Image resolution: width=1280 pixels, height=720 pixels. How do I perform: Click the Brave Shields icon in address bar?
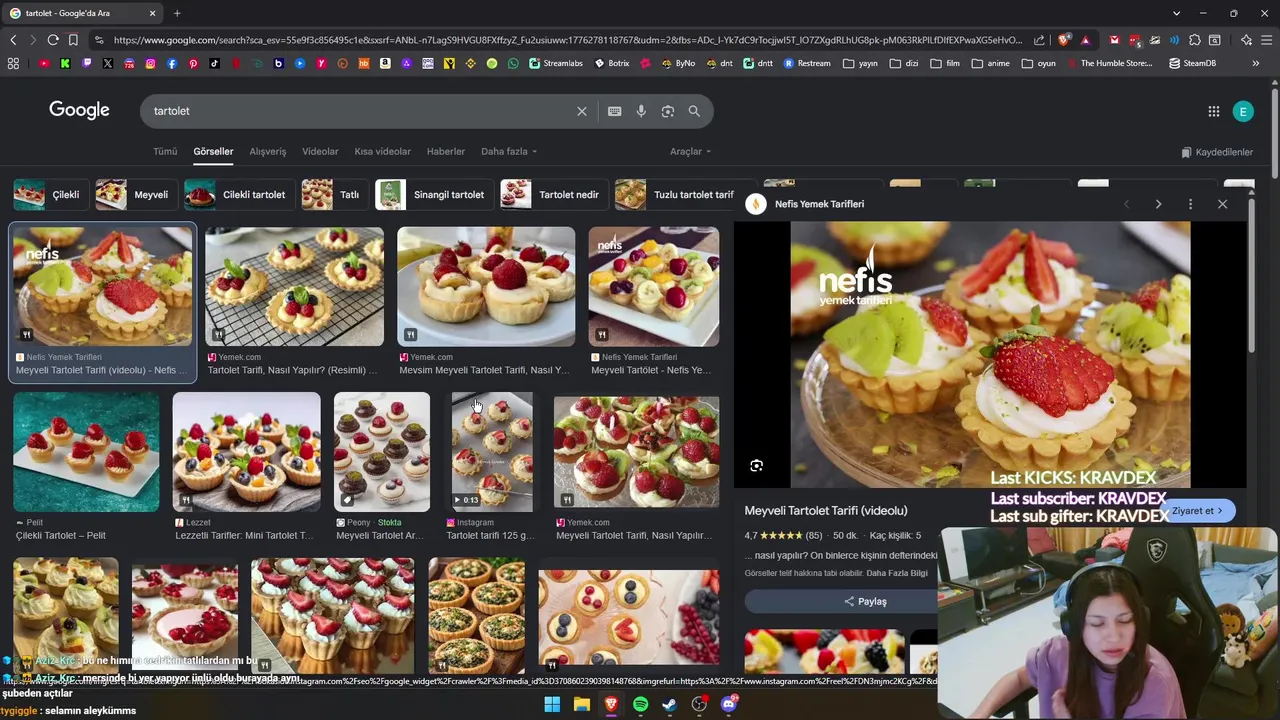[1064, 40]
